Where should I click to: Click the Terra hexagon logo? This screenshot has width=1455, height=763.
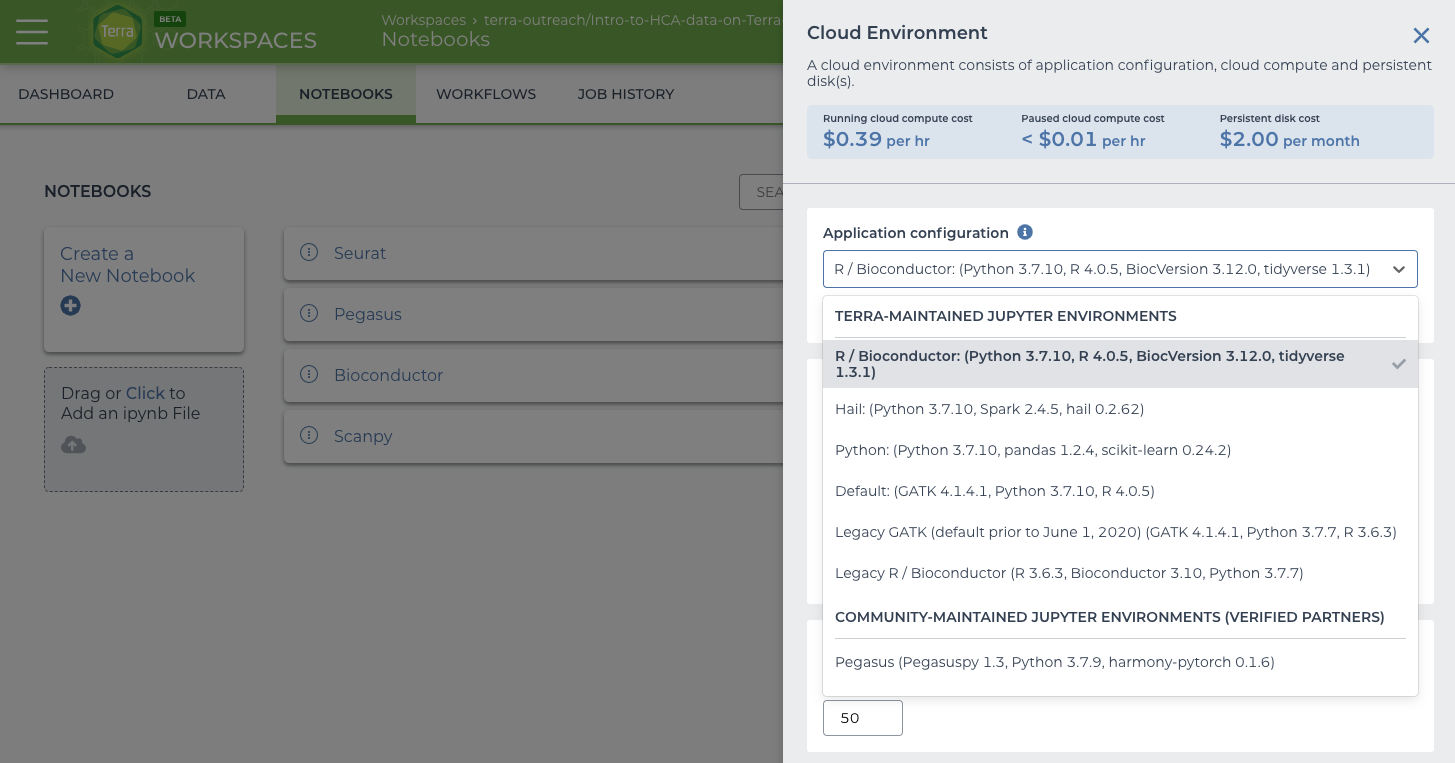click(118, 32)
